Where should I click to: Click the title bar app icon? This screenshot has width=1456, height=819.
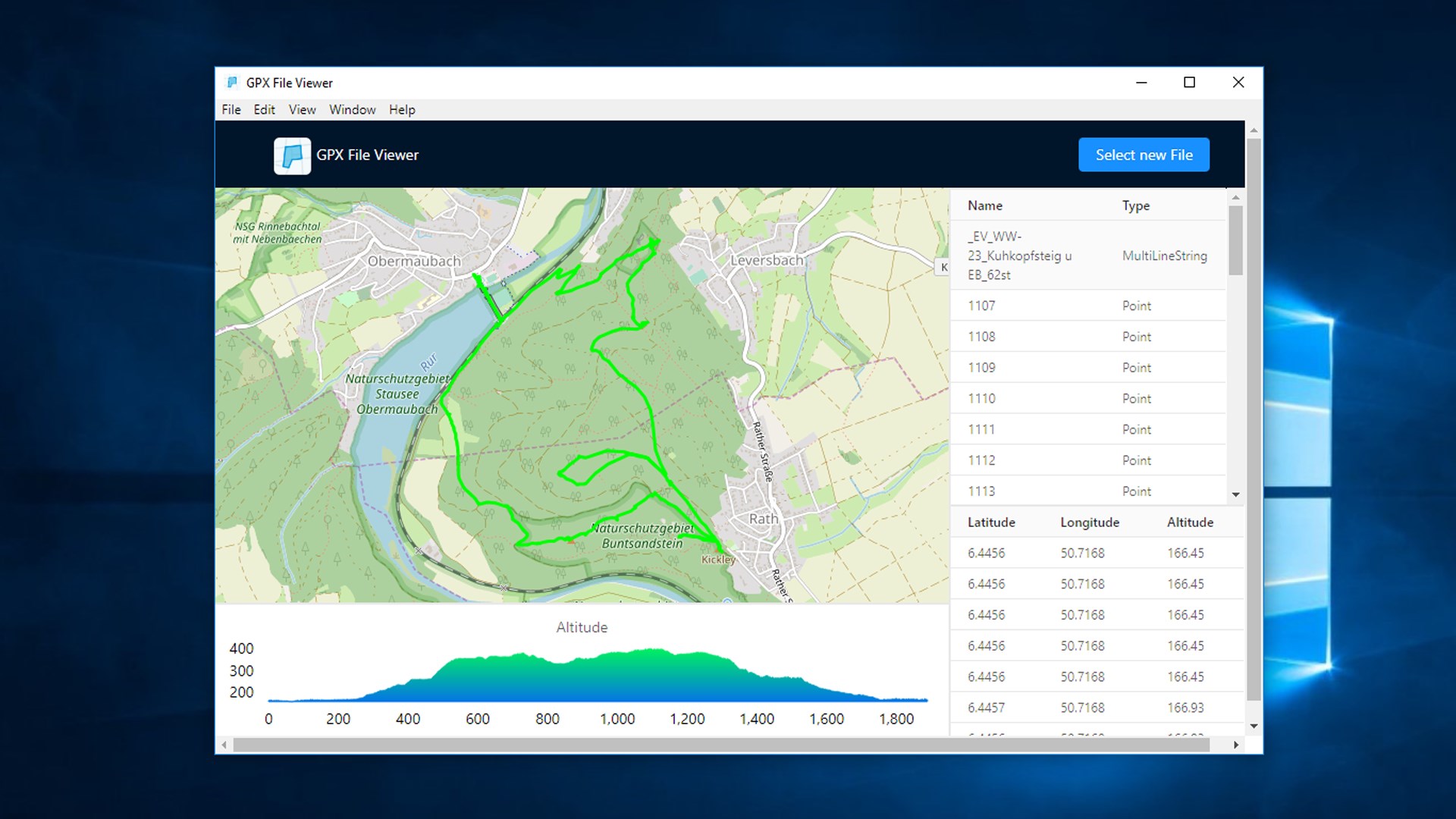coord(232,83)
